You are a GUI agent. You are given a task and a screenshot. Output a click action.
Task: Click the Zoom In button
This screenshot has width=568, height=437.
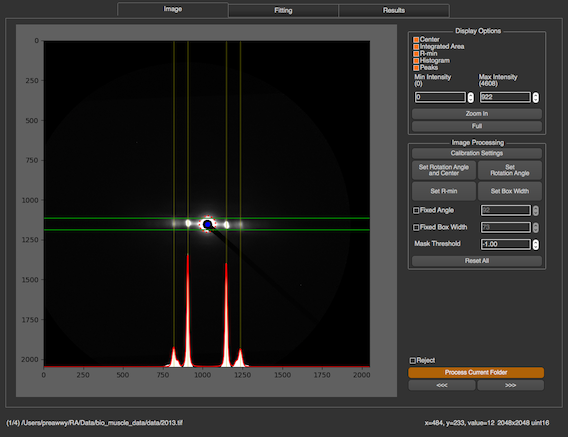(x=477, y=114)
